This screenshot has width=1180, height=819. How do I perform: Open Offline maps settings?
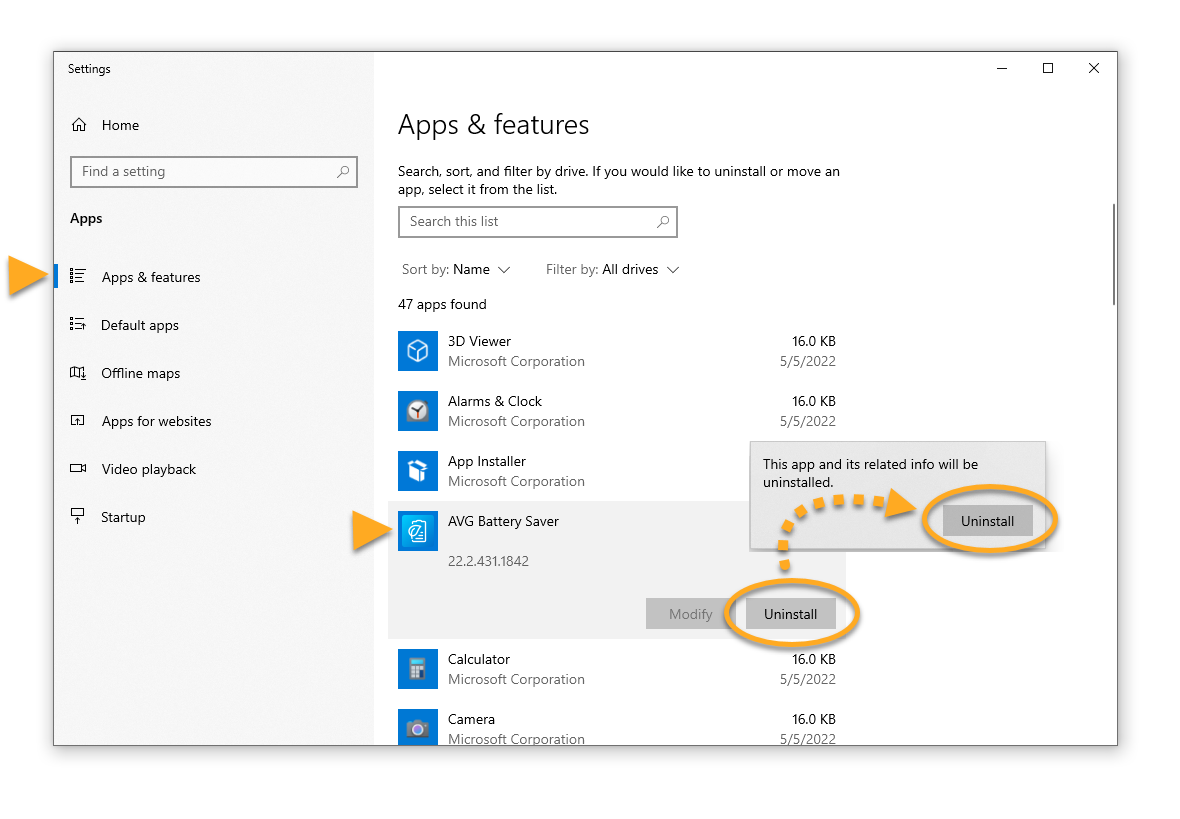tap(140, 373)
